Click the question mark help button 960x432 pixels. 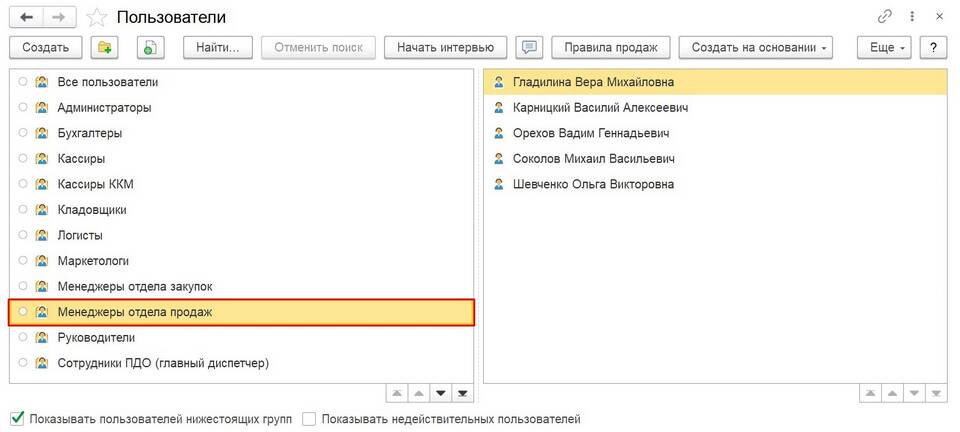933,47
